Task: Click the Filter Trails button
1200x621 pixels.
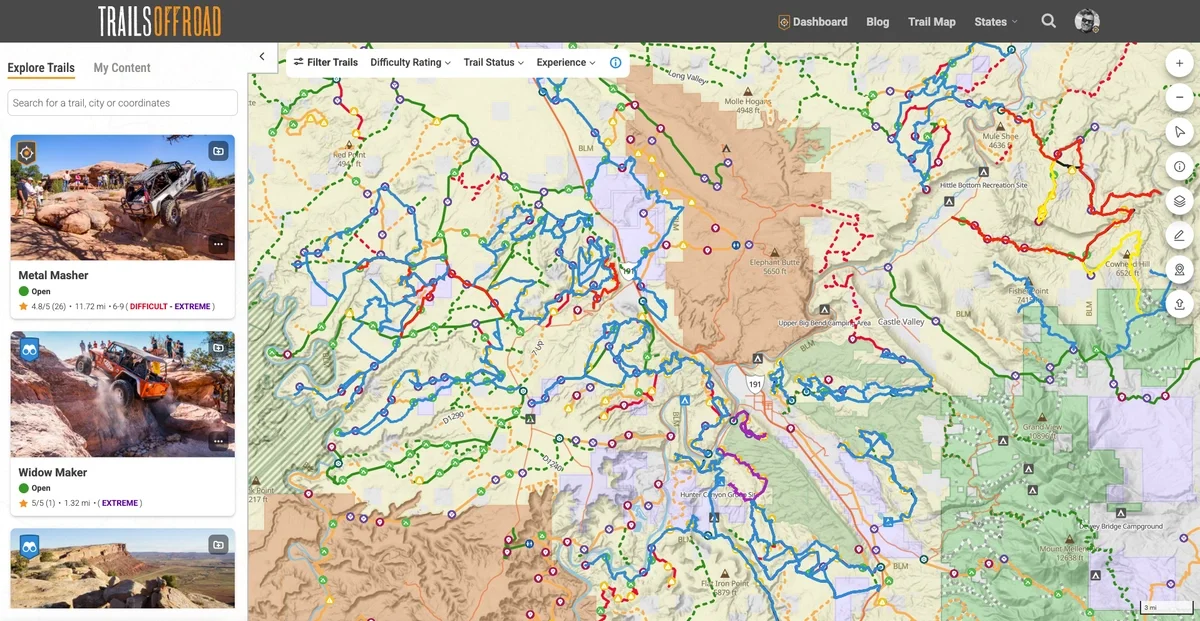Action: [x=325, y=62]
